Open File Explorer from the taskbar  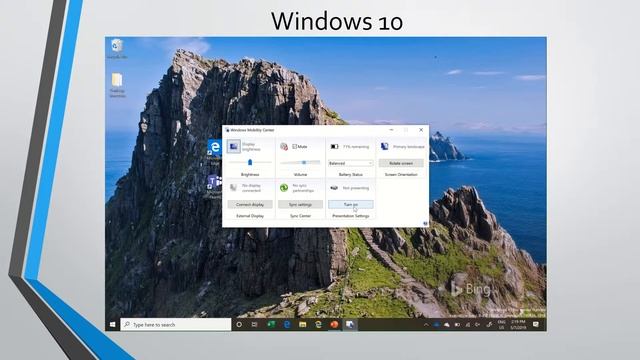[302, 324]
